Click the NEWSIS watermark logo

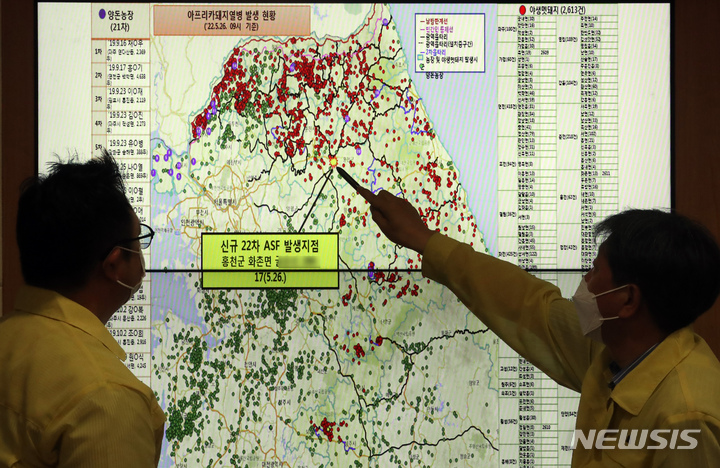tap(634, 439)
